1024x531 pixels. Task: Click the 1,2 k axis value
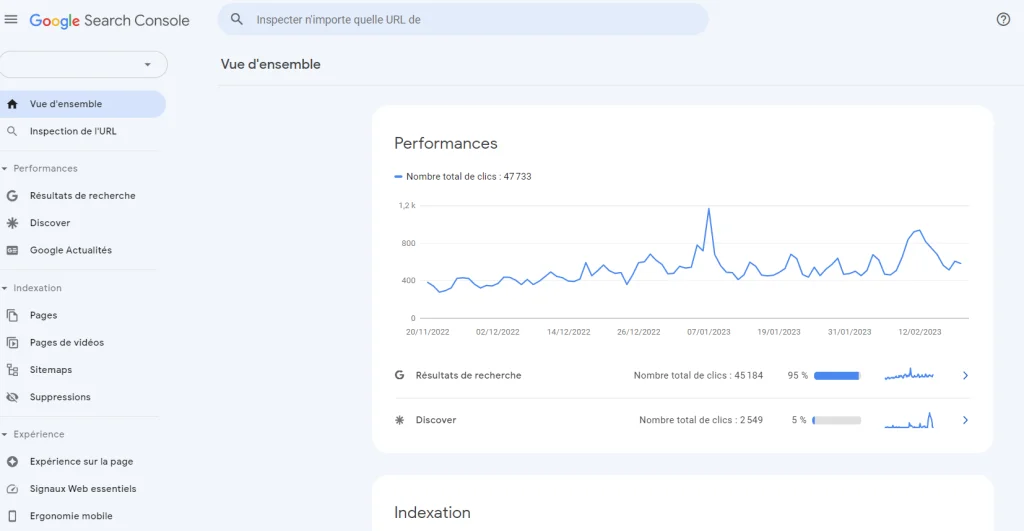click(x=407, y=206)
